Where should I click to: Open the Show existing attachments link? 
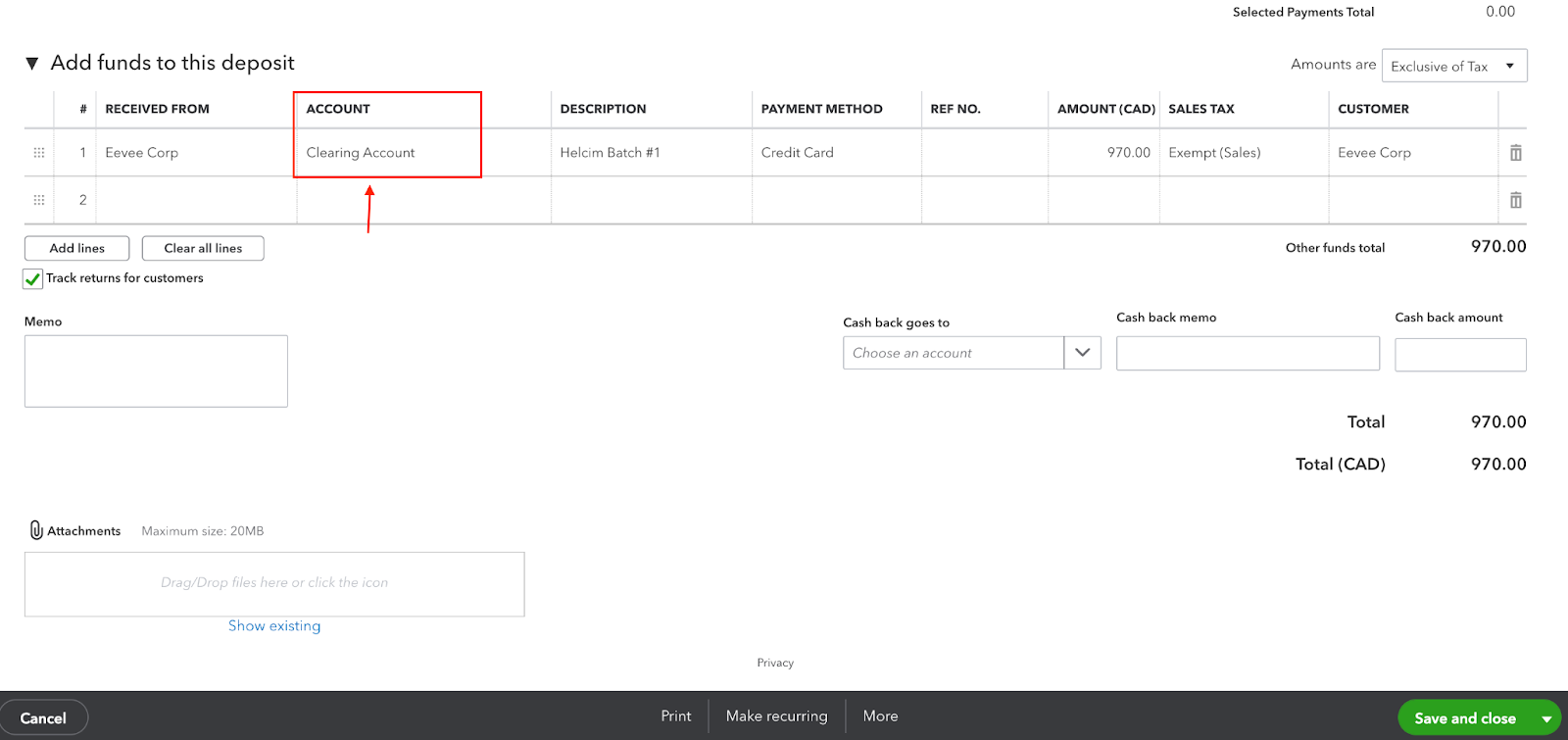274,626
